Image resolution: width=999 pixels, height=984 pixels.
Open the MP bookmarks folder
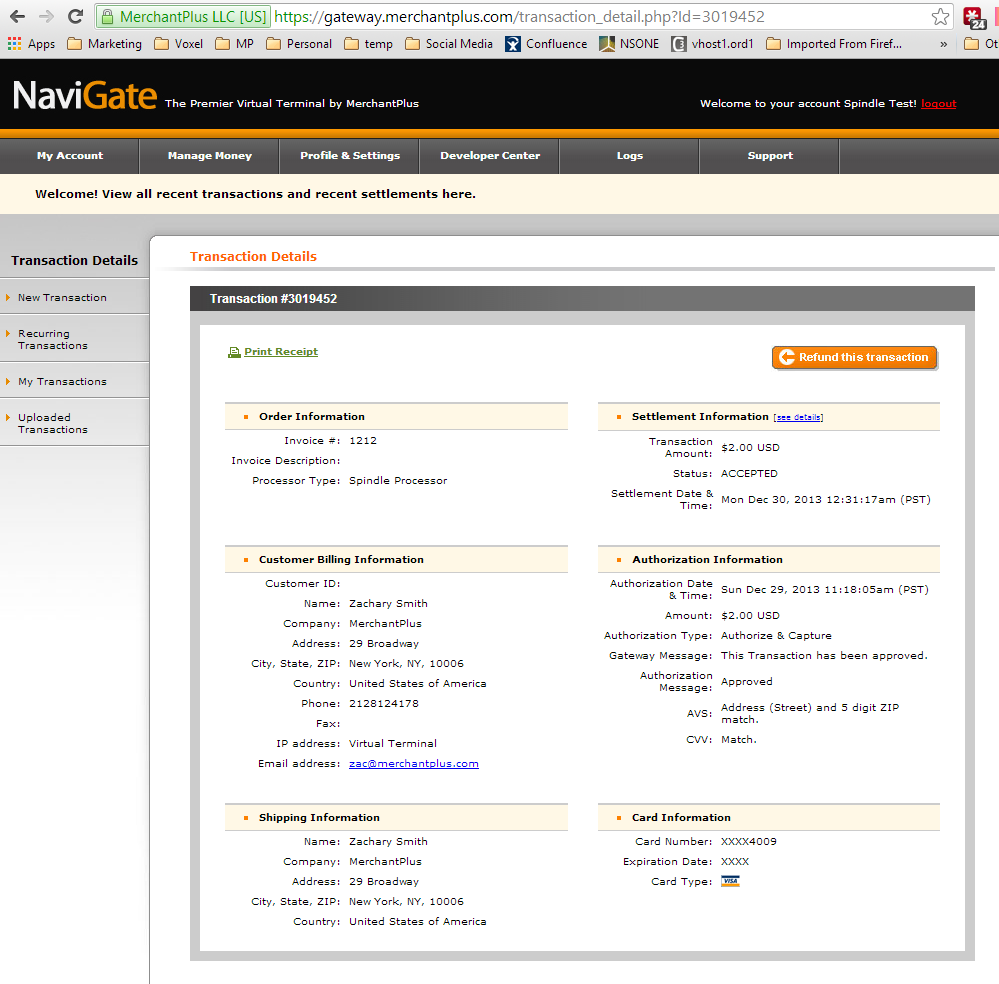coord(234,44)
